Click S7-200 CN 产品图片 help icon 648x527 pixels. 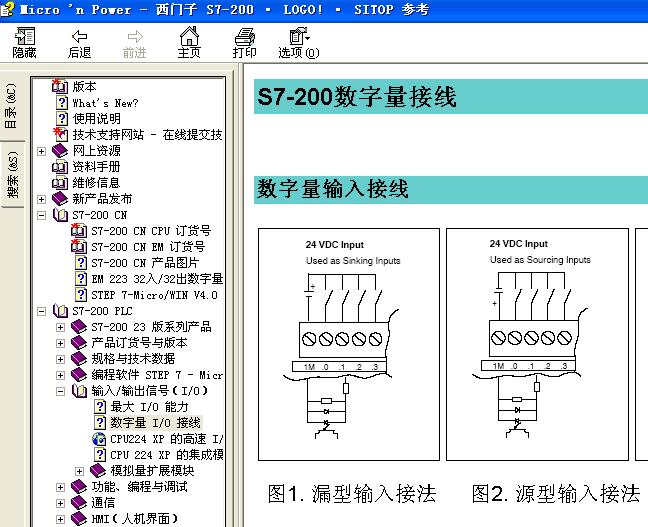tap(81, 263)
